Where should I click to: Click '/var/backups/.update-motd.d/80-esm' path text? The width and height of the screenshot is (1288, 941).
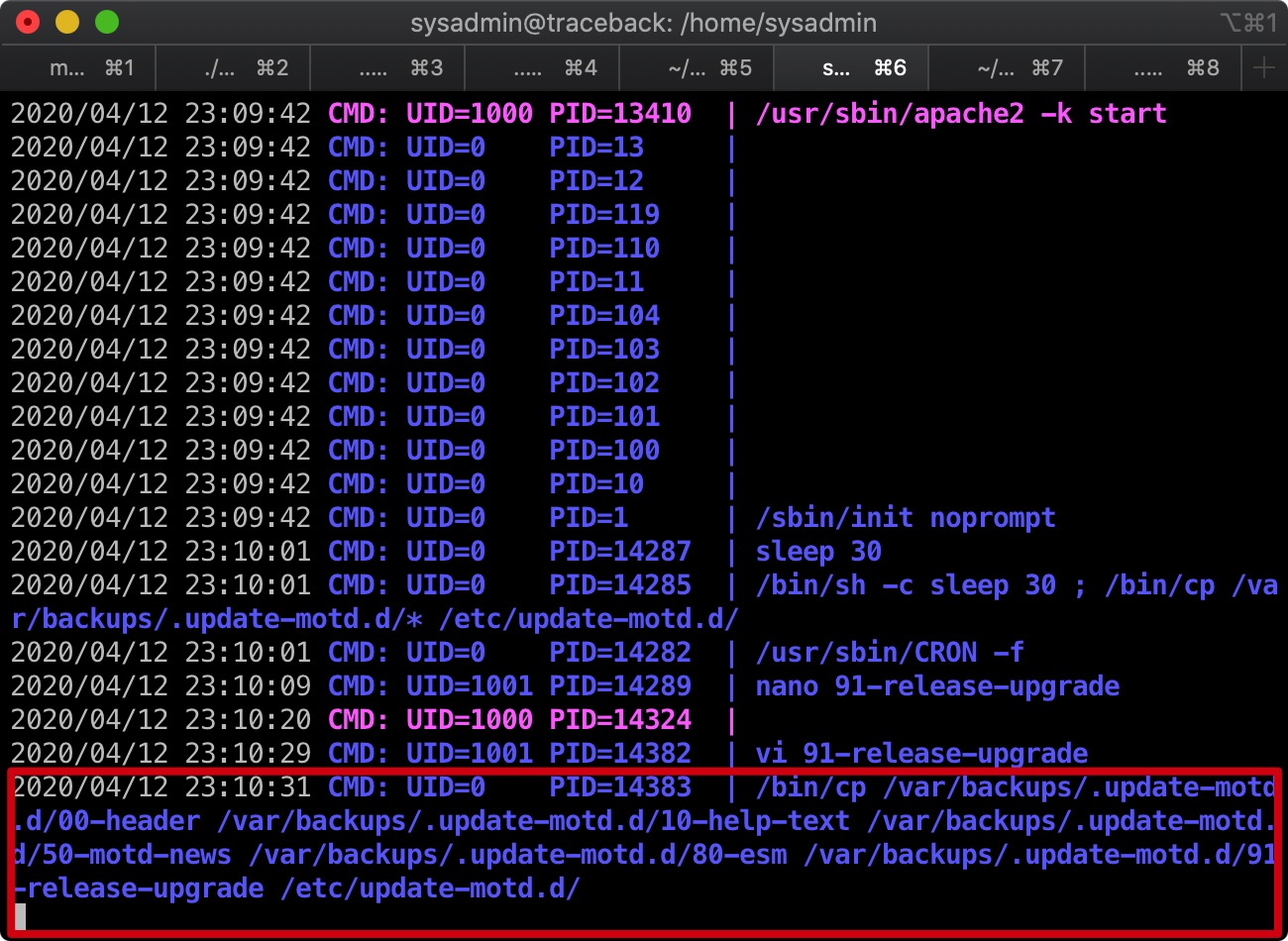[x=517, y=855]
